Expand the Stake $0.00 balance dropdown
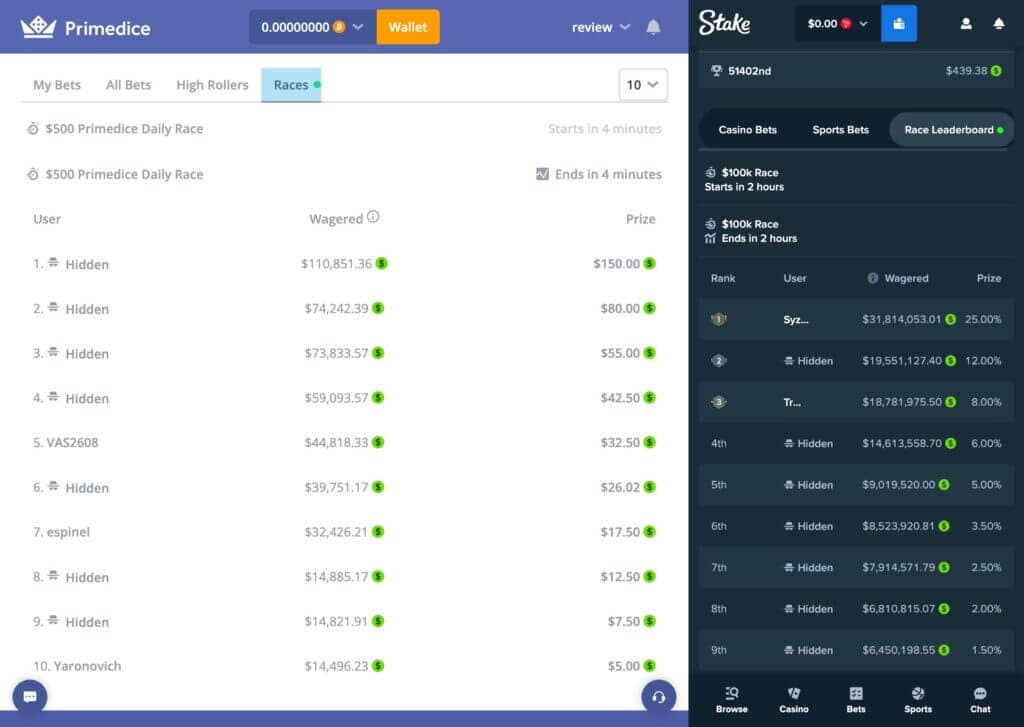 point(837,24)
